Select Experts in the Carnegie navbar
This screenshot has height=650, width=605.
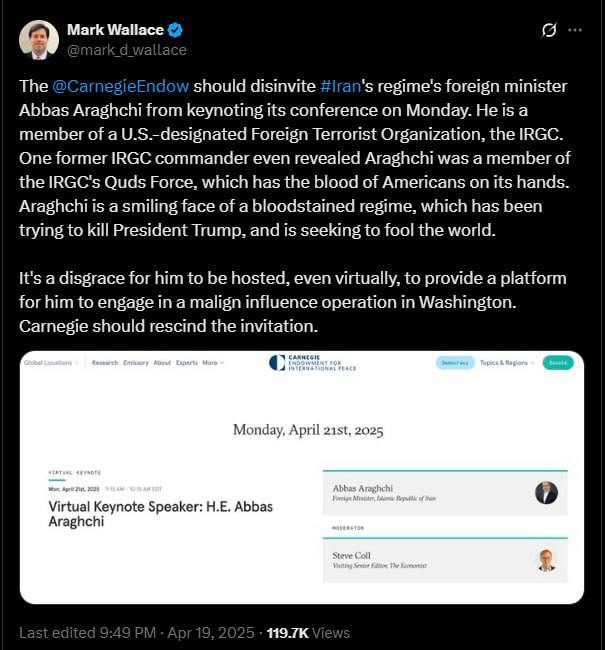coord(186,363)
